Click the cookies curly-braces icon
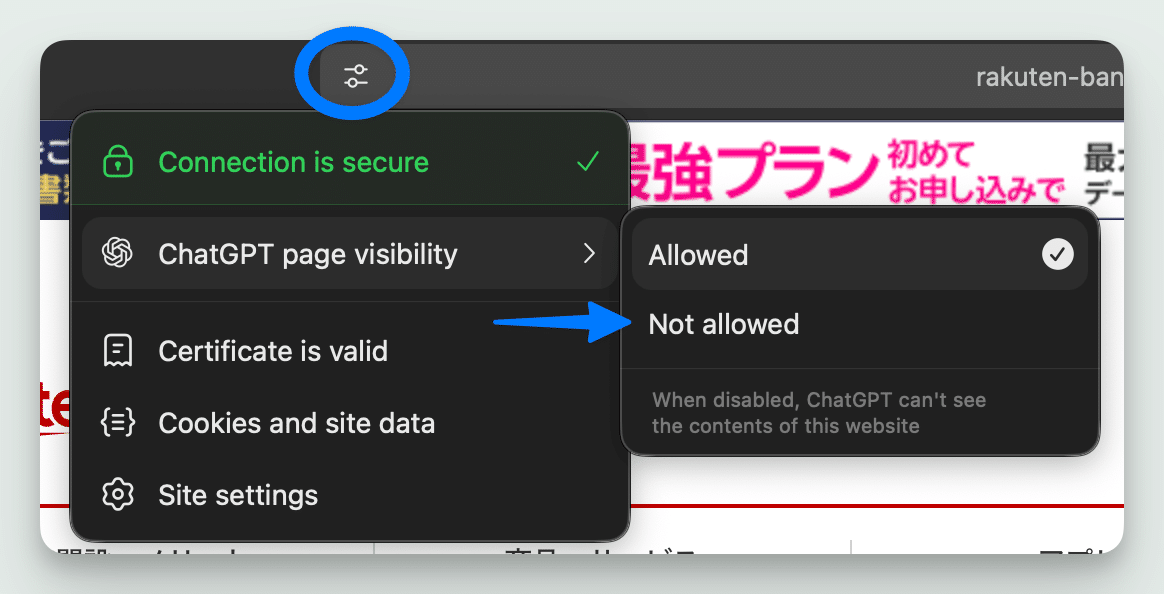This screenshot has height=594, width=1164. pyautogui.click(x=117, y=422)
